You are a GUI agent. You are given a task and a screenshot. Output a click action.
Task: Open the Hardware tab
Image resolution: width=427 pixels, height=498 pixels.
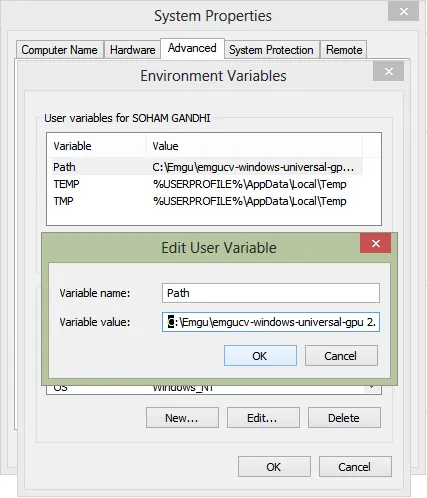[133, 50]
